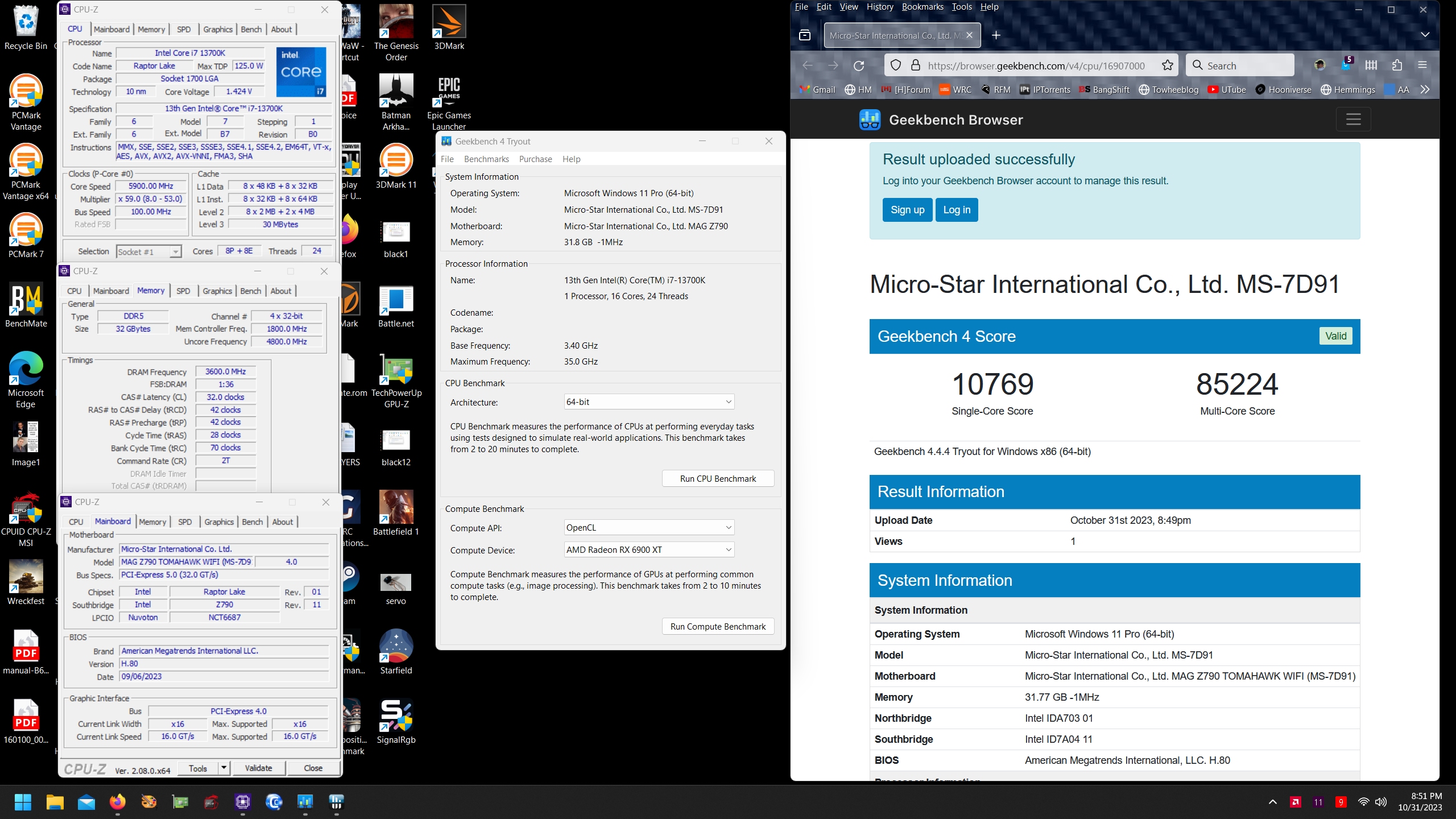Open Graphics tab in bottom CPU-Z window
Viewport: 1456px width, 819px height.
click(219, 522)
